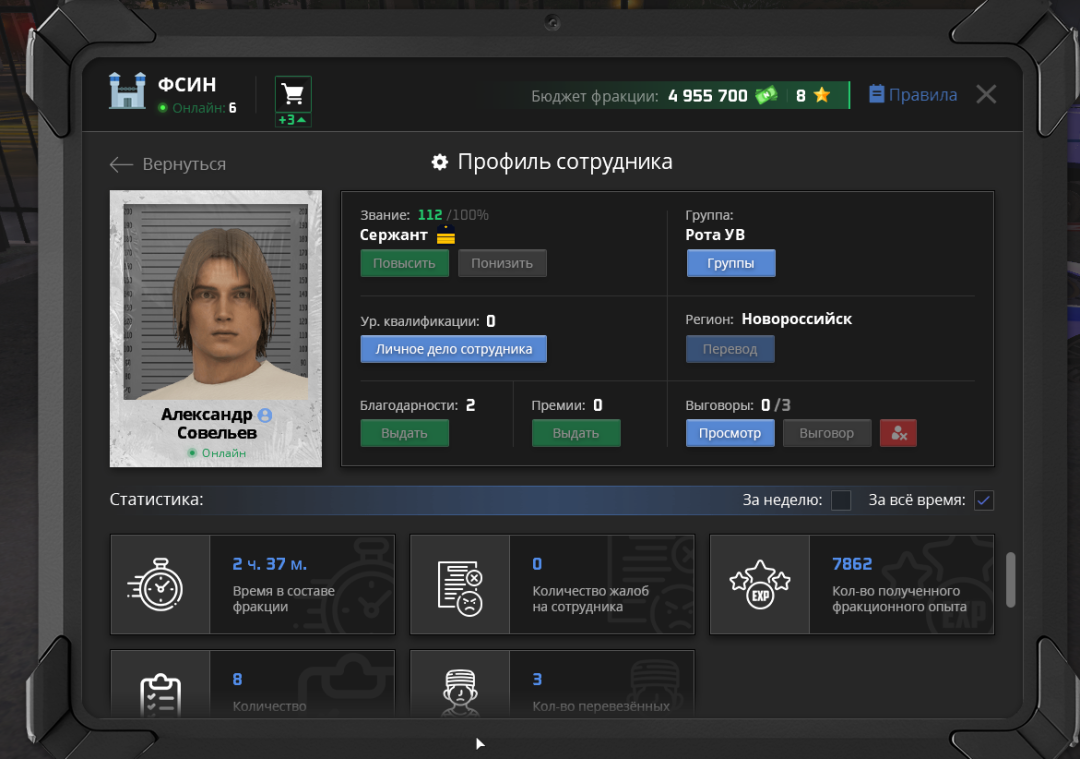Screen dimensions: 1080x759
Task: Open the Группы button
Action: (731, 263)
